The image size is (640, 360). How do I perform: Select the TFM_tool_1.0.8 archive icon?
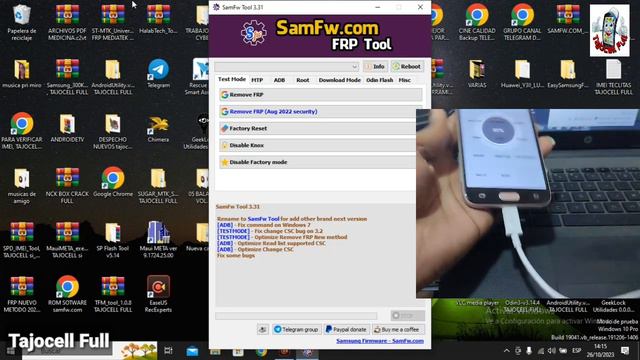pyautogui.click(x=113, y=295)
